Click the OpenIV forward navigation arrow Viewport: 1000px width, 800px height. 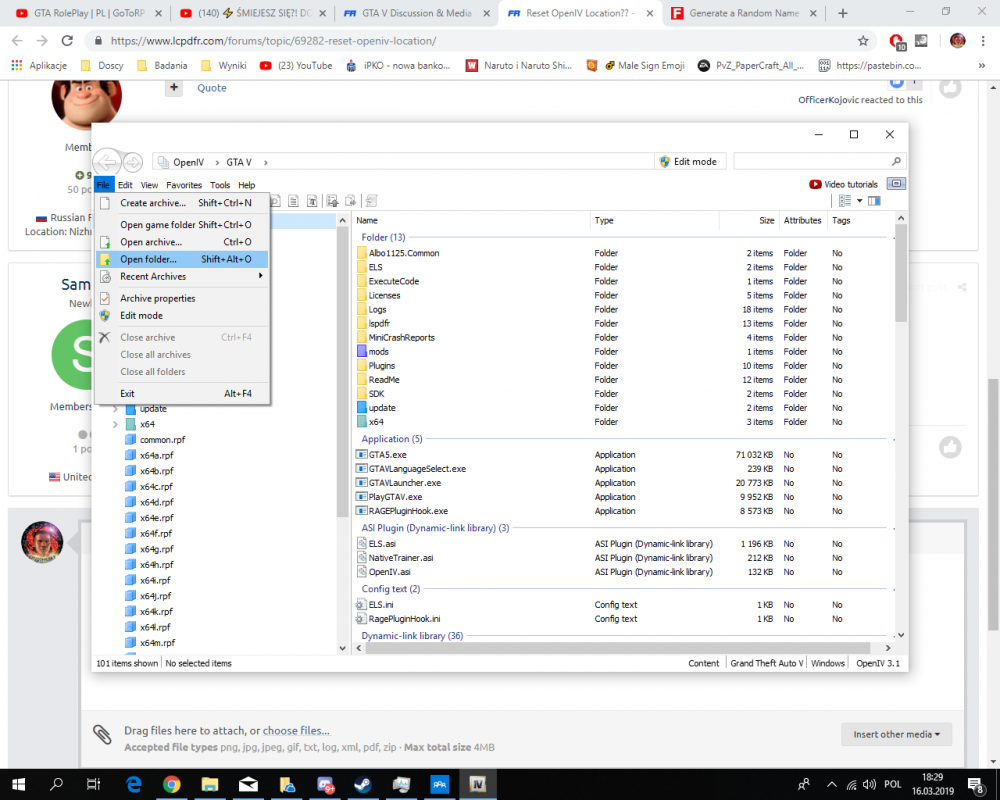(133, 163)
